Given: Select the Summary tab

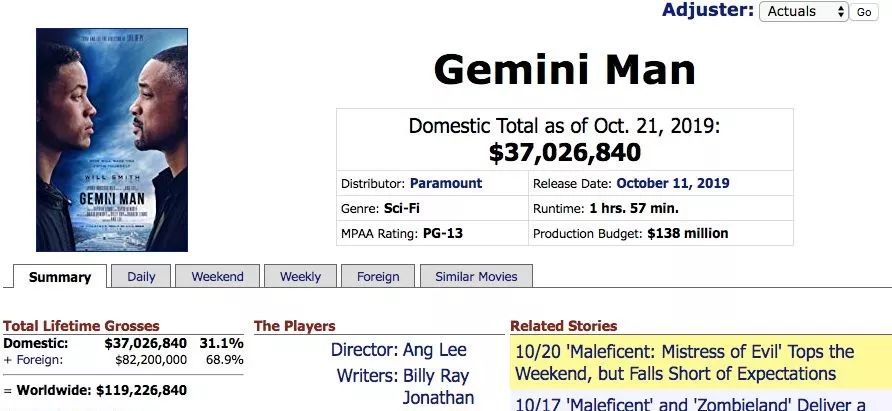Looking at the screenshot, I should (x=60, y=277).
